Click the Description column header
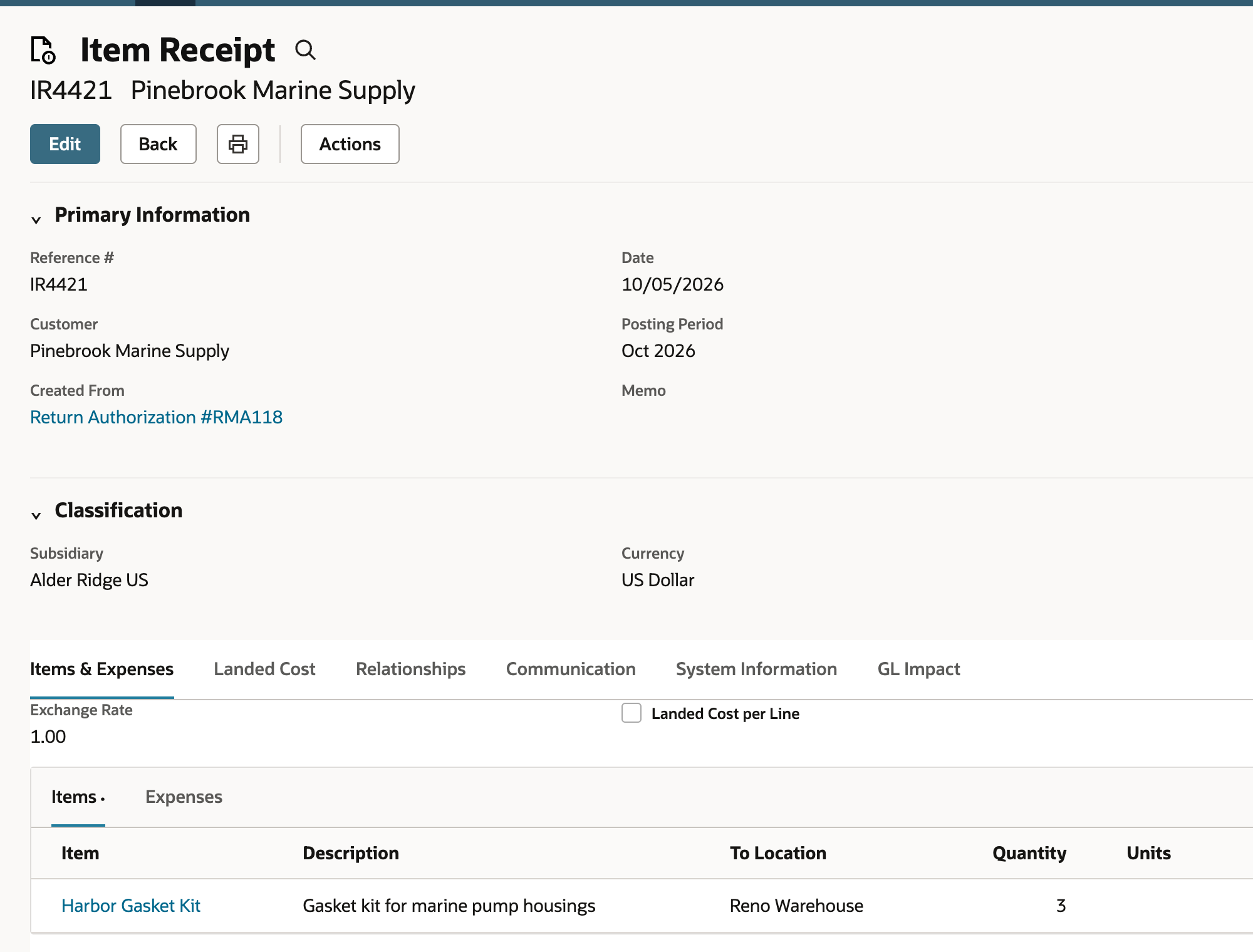This screenshot has height=952, width=1253. click(351, 853)
